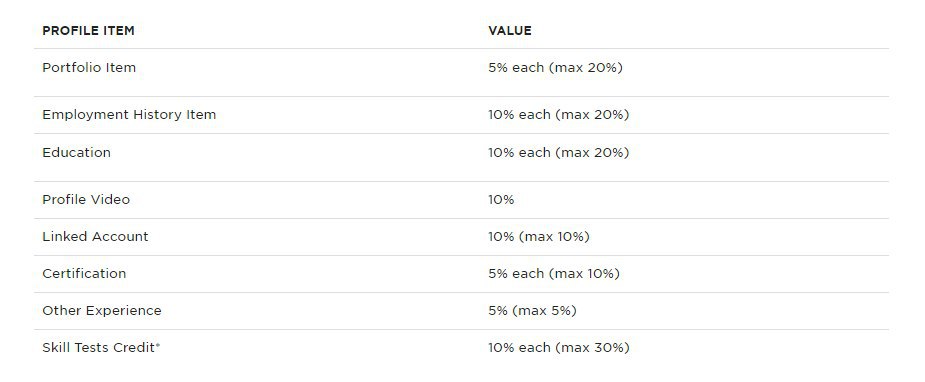Click the PROFILE ITEM column header
Viewport: 925px width, 382px height.
click(x=88, y=31)
